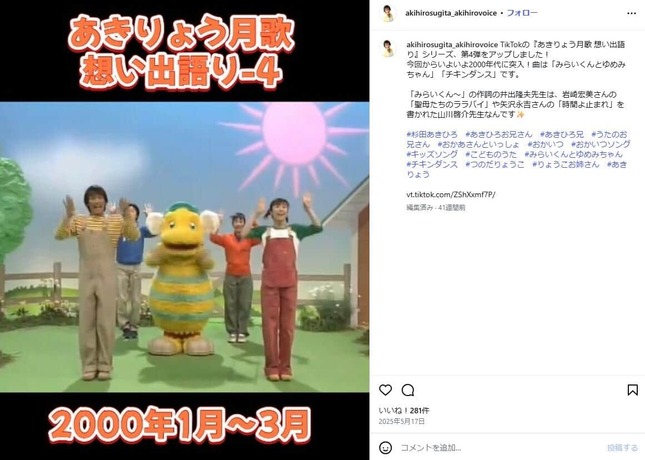Click the コメントを追加 comment input field
The image size is (645, 460).
coord(500,447)
